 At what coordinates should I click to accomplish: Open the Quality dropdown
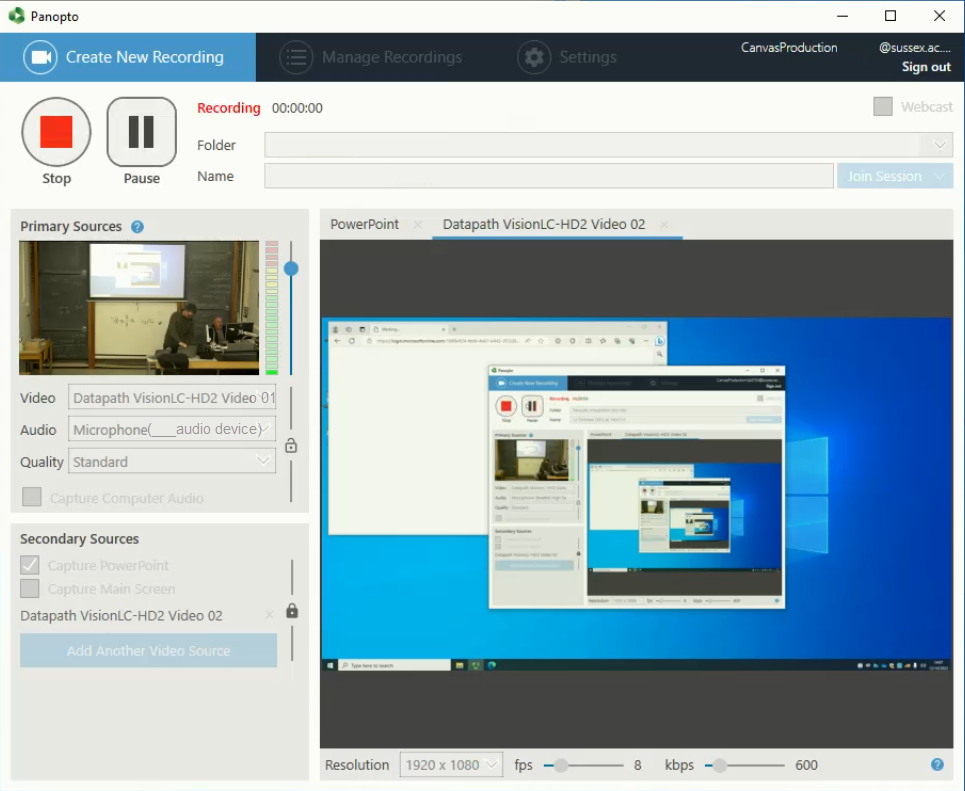pos(172,461)
